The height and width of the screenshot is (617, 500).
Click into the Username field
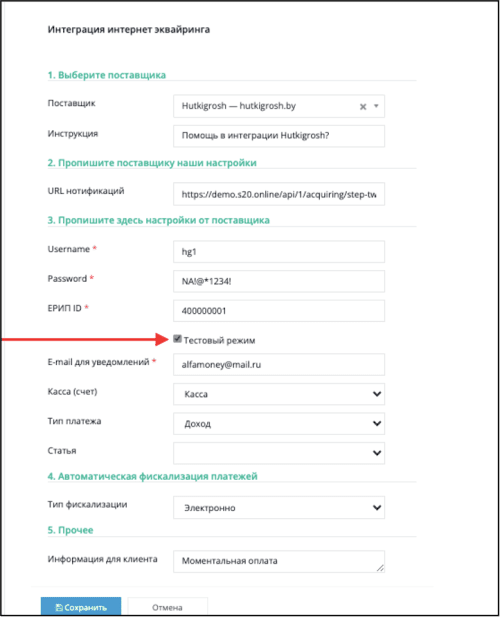point(279,252)
